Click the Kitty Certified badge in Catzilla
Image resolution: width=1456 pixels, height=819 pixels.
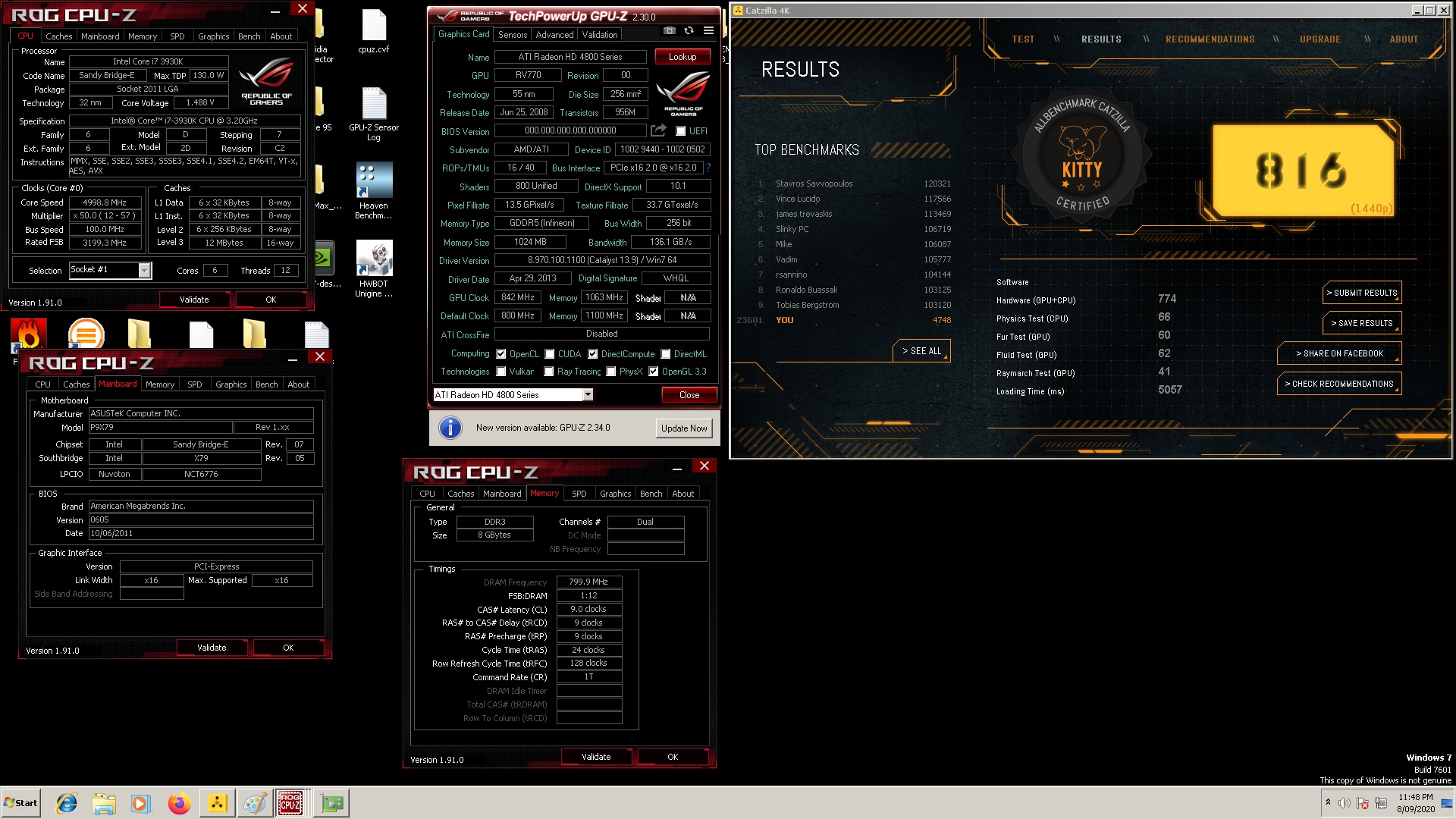[x=1083, y=155]
